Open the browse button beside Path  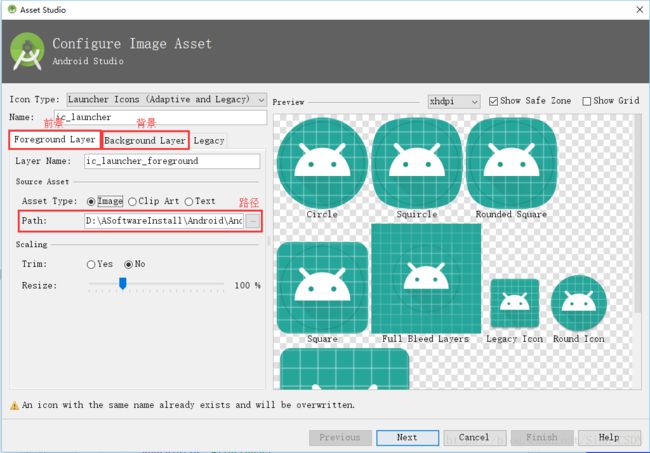(x=252, y=221)
